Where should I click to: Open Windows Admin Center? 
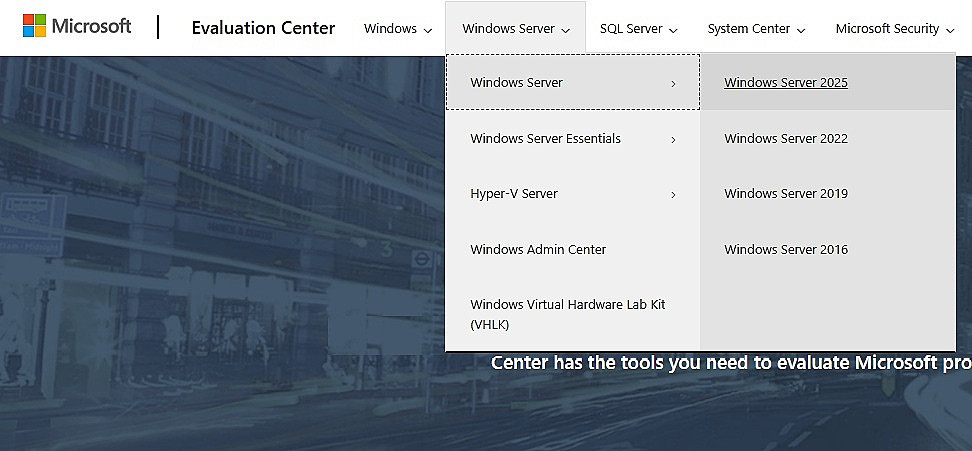click(573, 249)
